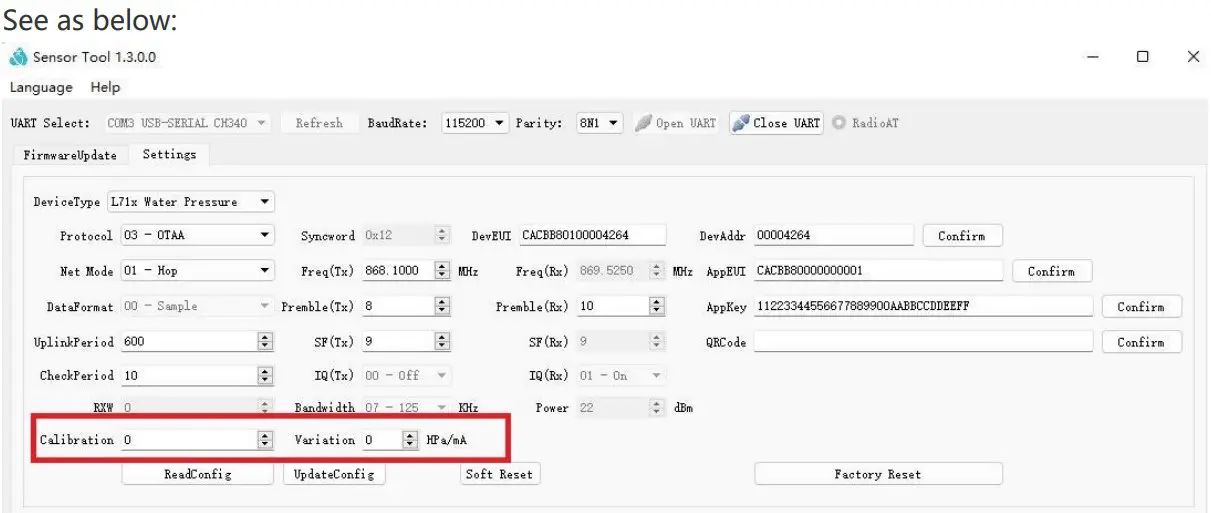
Task: Click the AppEUI input field
Action: pyautogui.click(x=879, y=271)
